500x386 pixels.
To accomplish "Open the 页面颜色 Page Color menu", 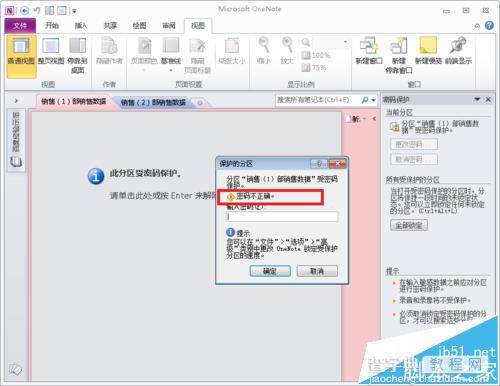I will coord(144,55).
